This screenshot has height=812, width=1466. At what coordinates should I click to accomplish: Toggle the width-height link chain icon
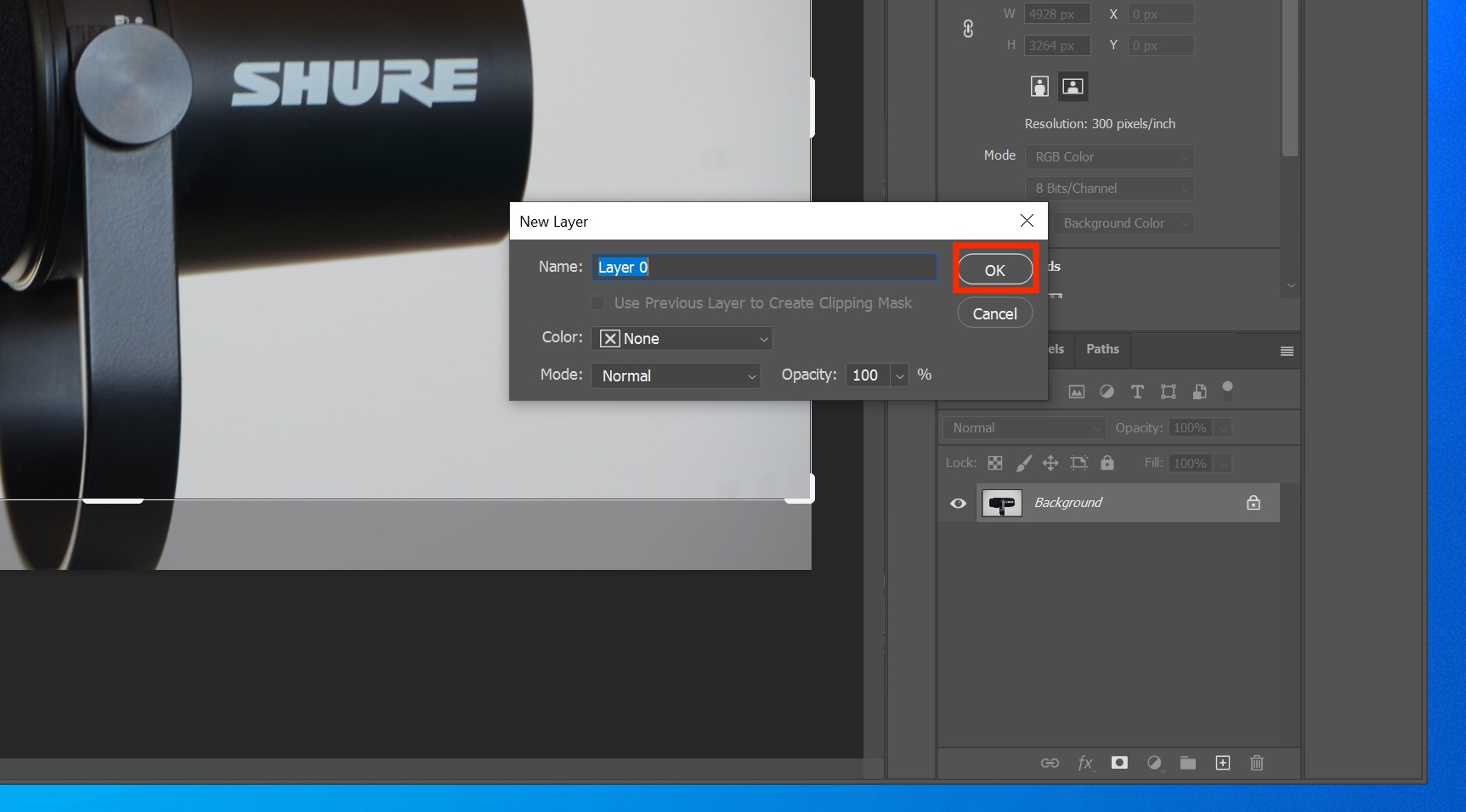coord(968,30)
